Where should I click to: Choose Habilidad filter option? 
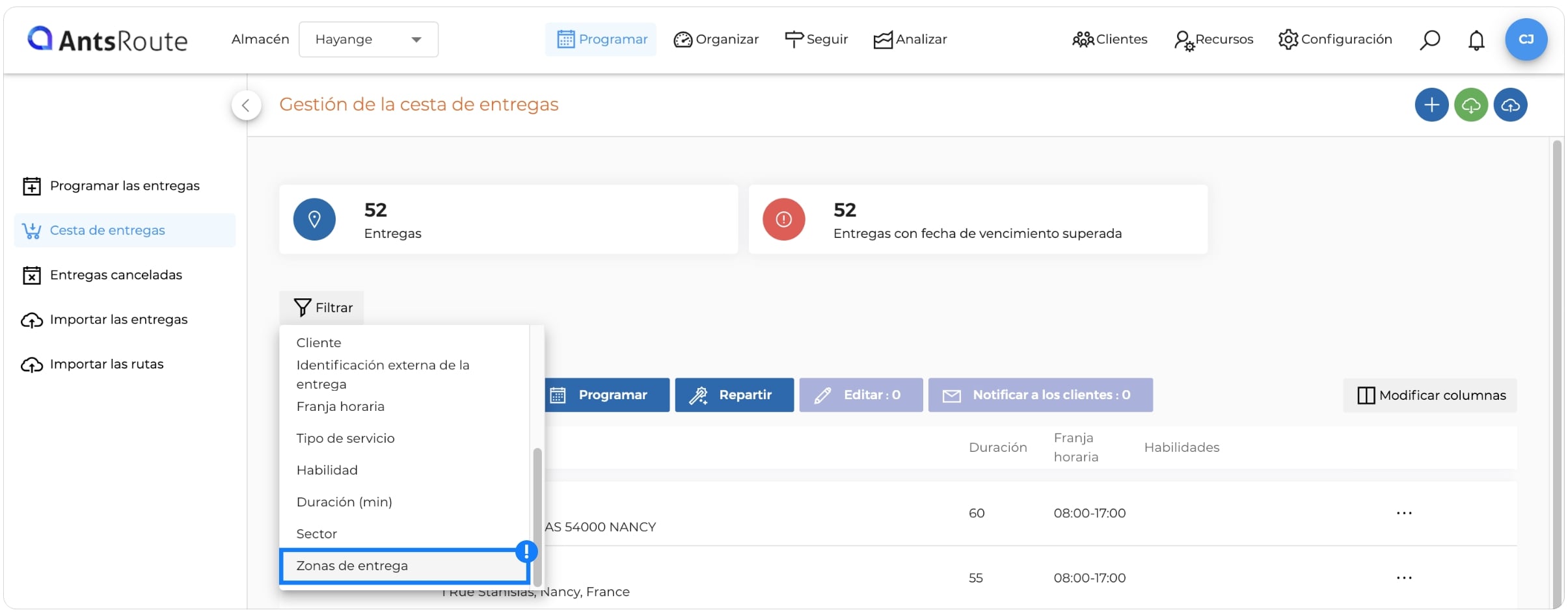404,470
